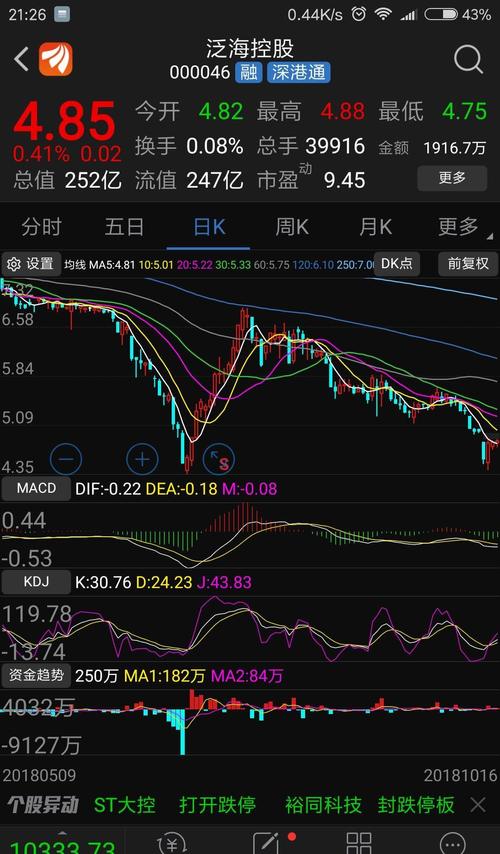500x854 pixels.
Task: Toggle the 深港通 tag
Action: tap(298, 72)
